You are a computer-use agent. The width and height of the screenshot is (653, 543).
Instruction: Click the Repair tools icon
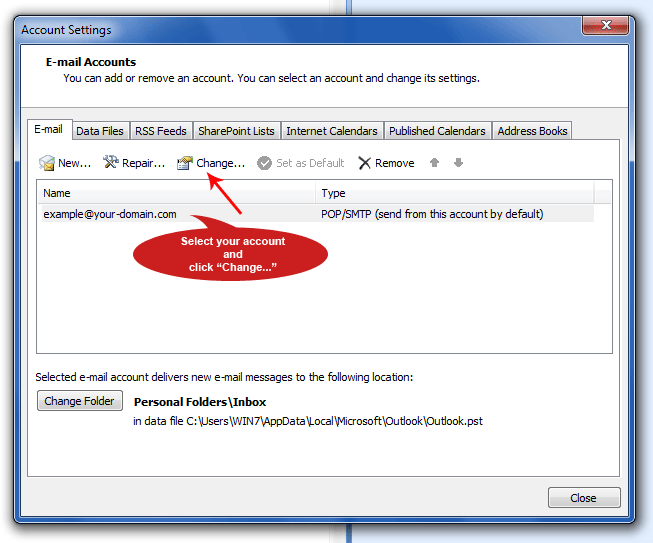click(110, 162)
